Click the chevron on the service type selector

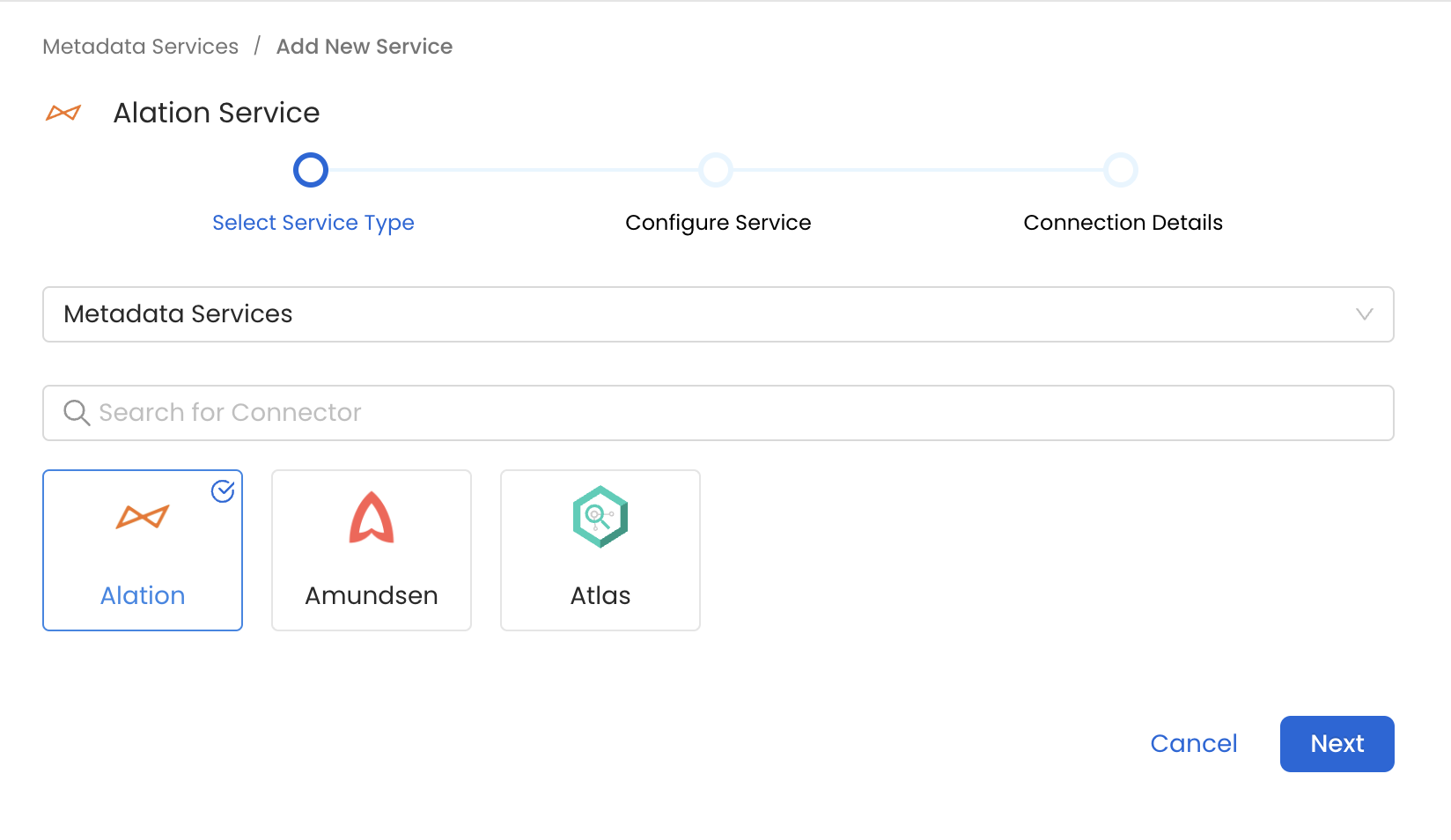click(x=1363, y=314)
